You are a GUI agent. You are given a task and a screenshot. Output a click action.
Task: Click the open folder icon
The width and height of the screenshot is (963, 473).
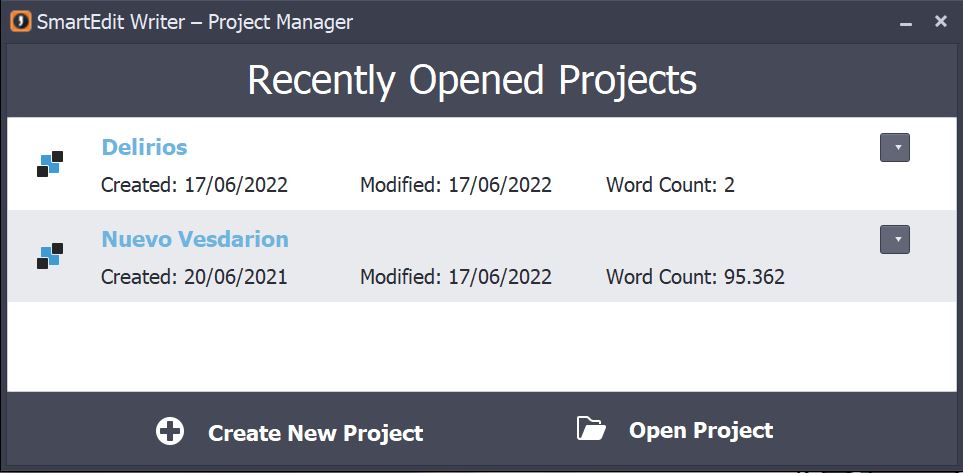[x=592, y=429]
